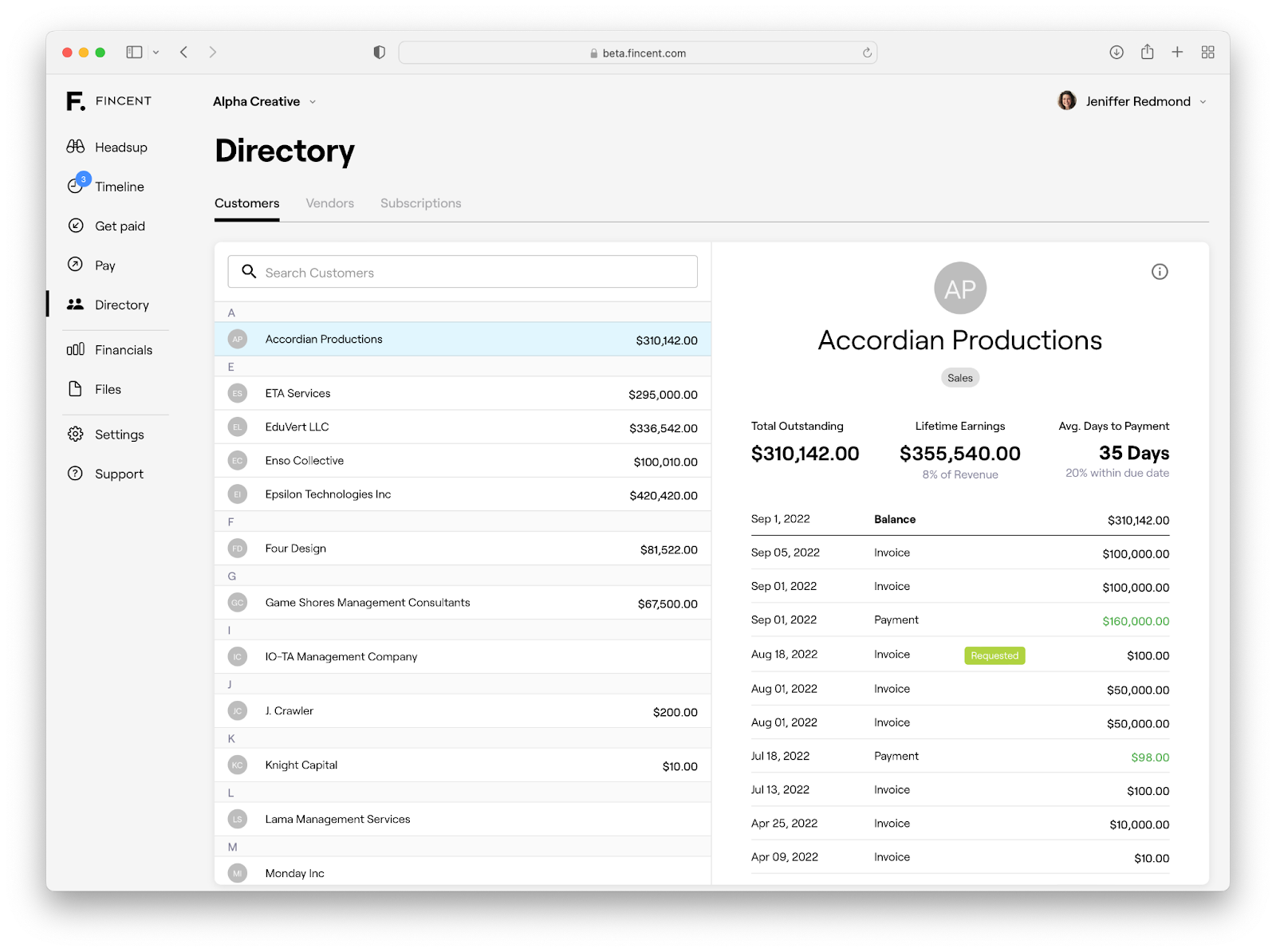
Task: Select the Accordian Productions customer row
Action: pos(463,339)
